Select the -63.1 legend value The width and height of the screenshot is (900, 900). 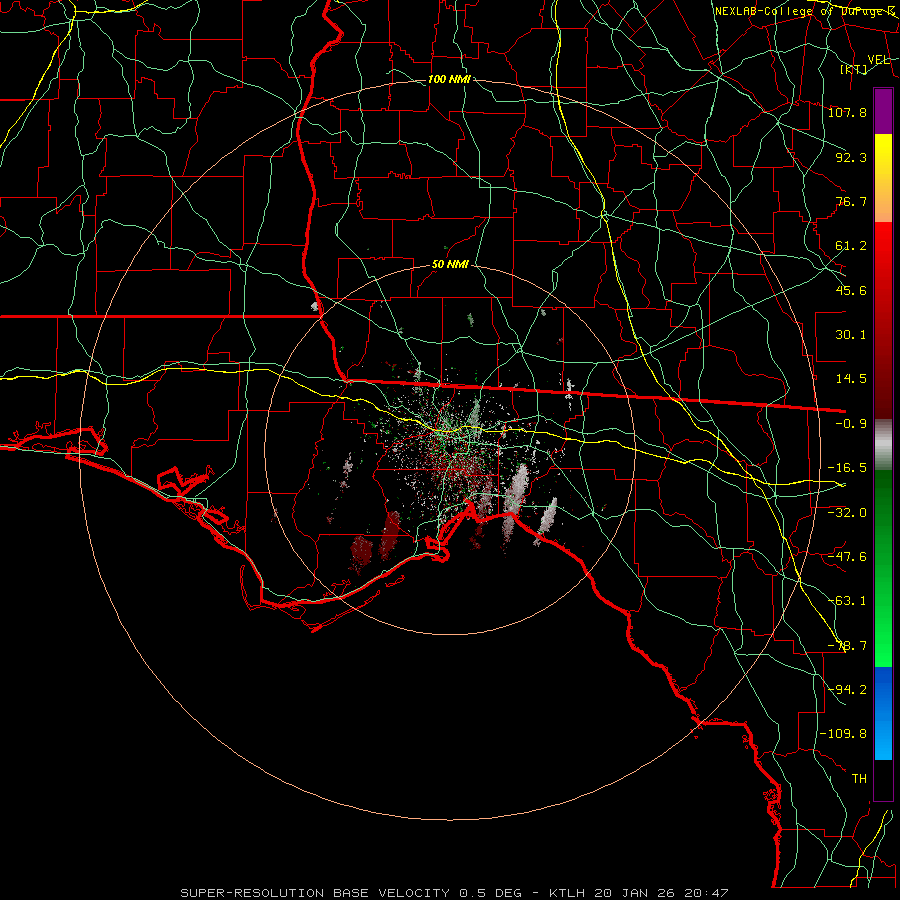(847, 601)
